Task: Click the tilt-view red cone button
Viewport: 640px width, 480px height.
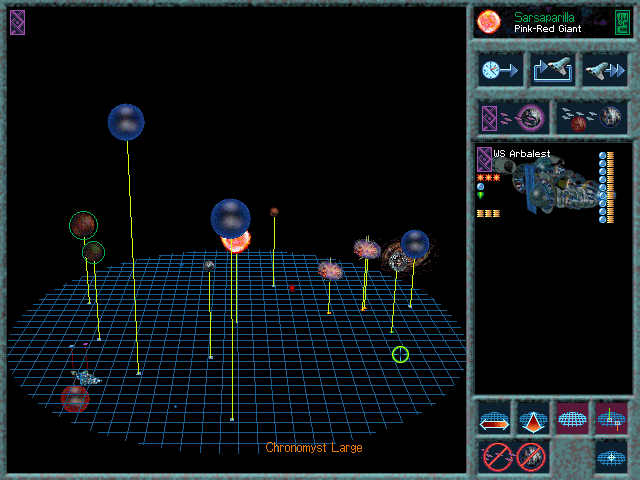Action: [533, 418]
